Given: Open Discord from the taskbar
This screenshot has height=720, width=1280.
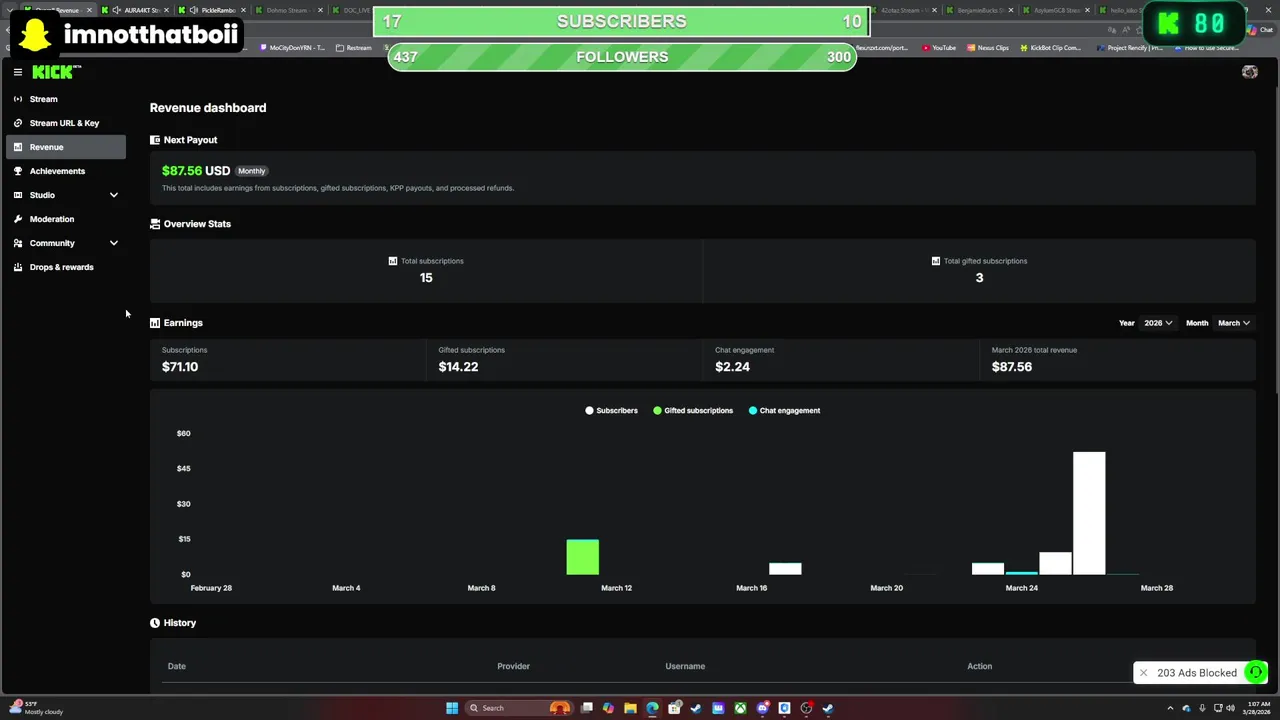Looking at the screenshot, I should (x=762, y=708).
